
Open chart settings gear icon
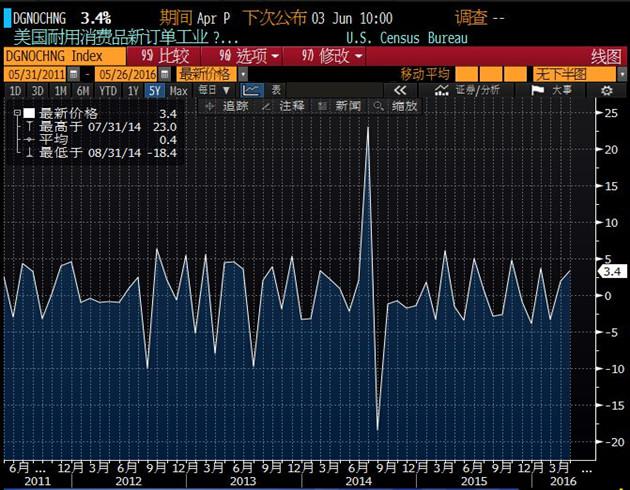click(x=606, y=90)
